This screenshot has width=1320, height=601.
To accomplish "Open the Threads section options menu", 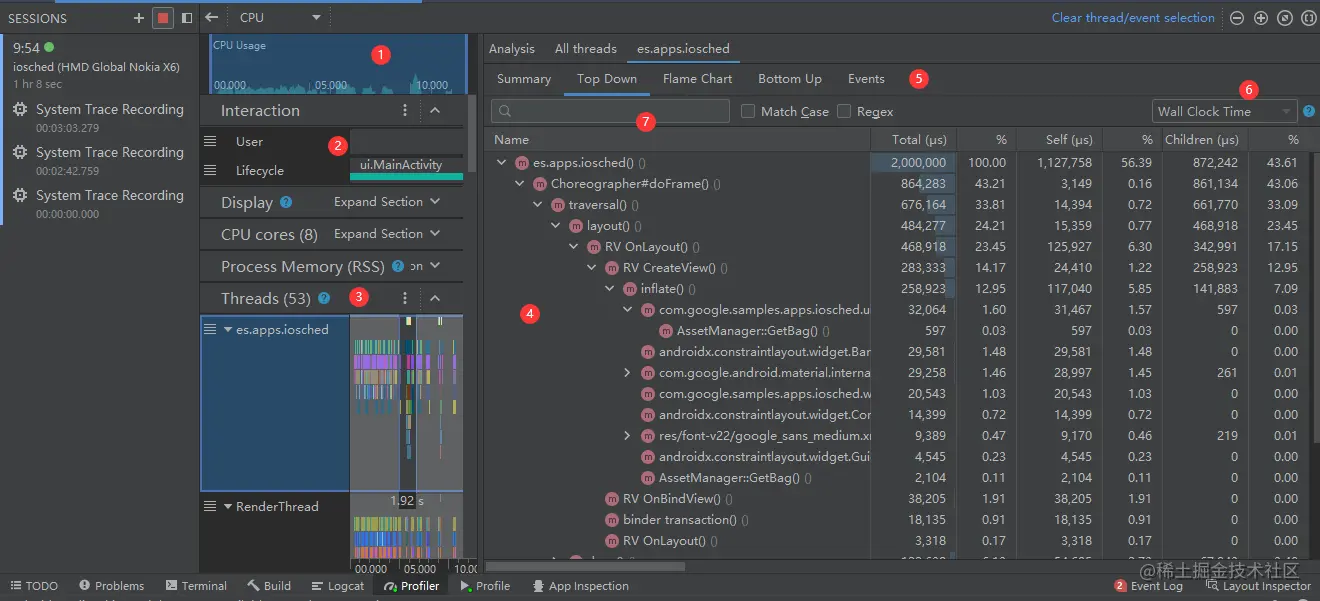I will [x=404, y=298].
